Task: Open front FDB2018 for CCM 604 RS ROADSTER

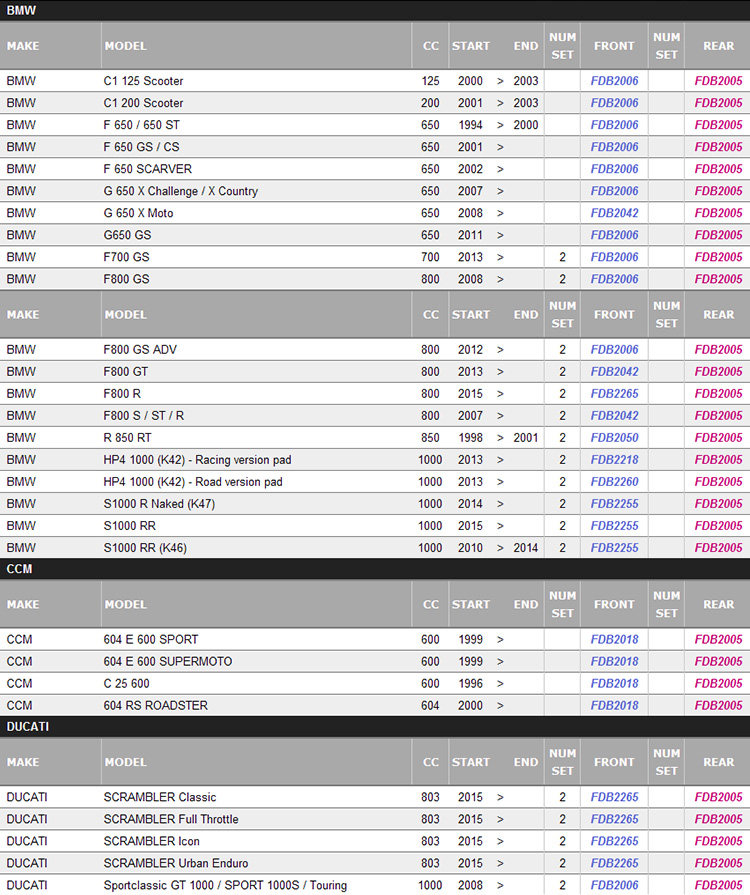Action: (614, 705)
